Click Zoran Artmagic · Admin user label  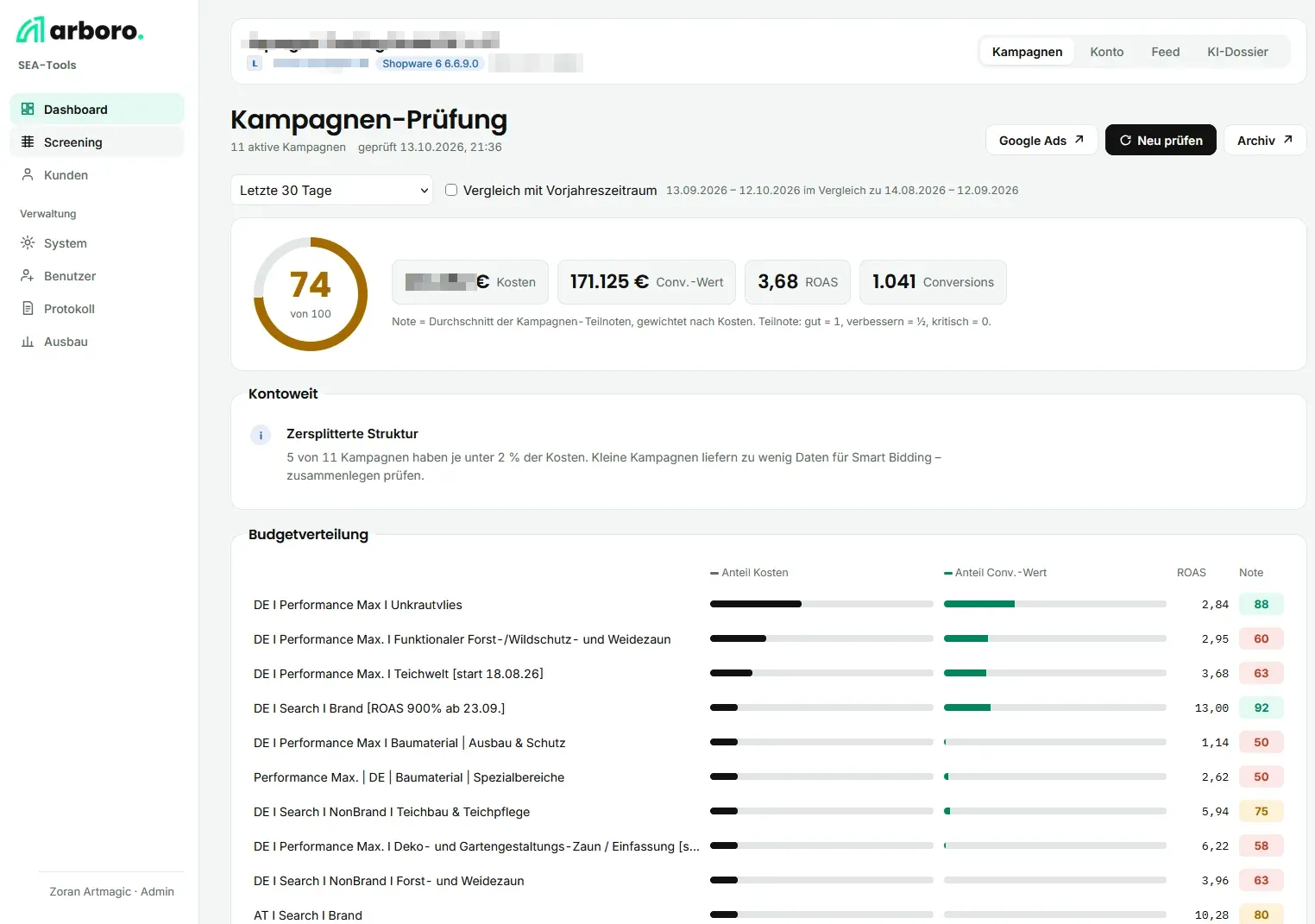(x=112, y=892)
